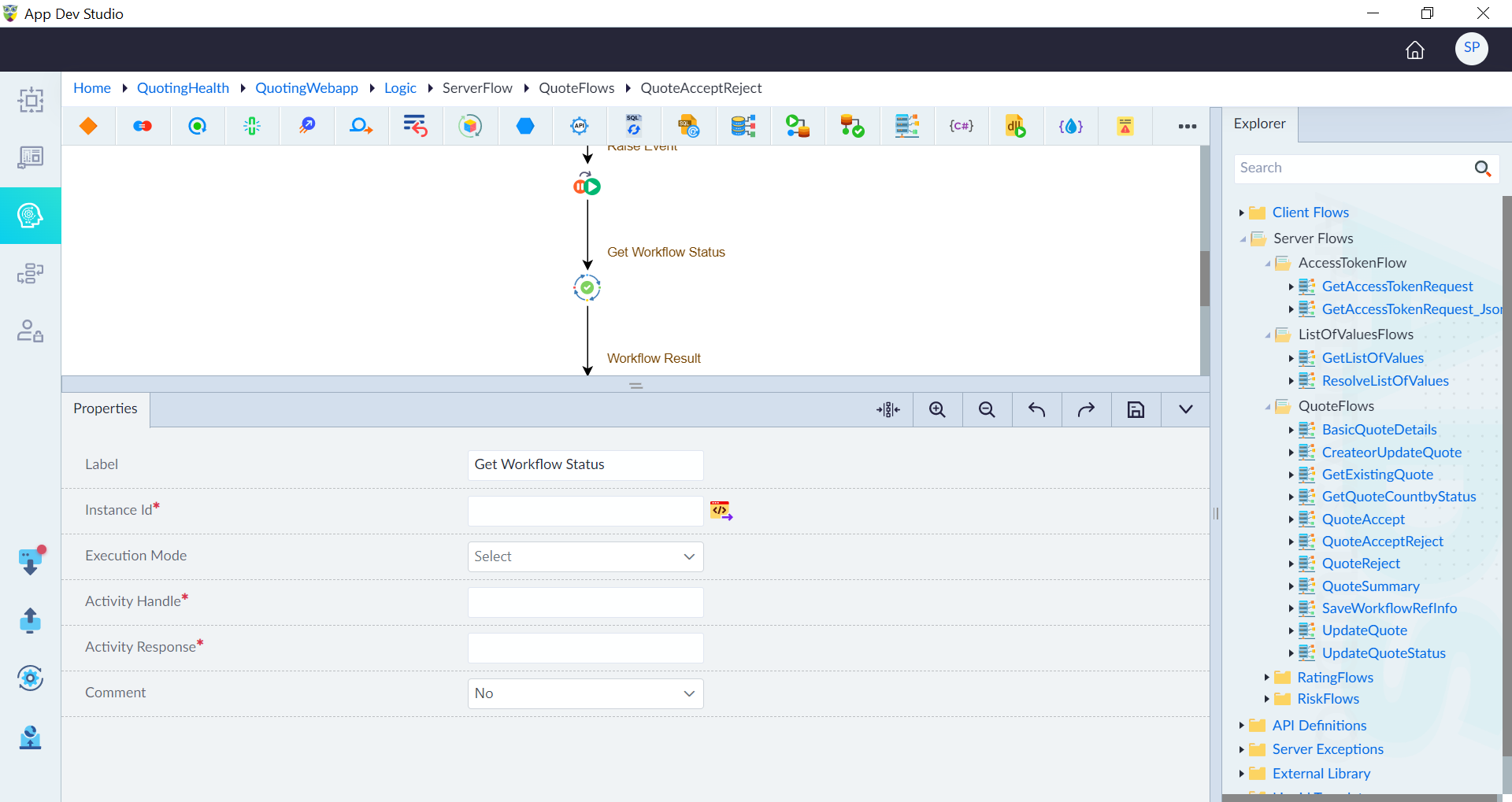Select the liquid template braces node tool
1512x802 pixels.
(1071, 126)
